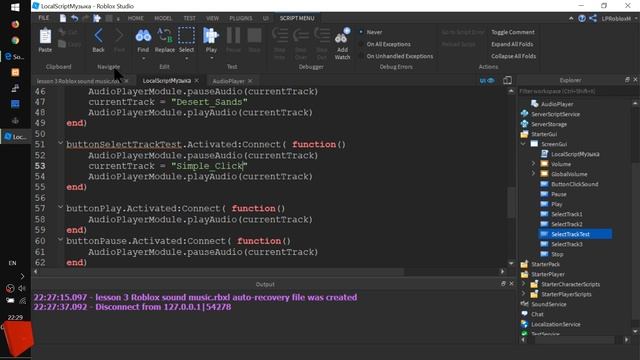Click Toggle Comment action
The image size is (640, 360).
pyautogui.click(x=512, y=32)
